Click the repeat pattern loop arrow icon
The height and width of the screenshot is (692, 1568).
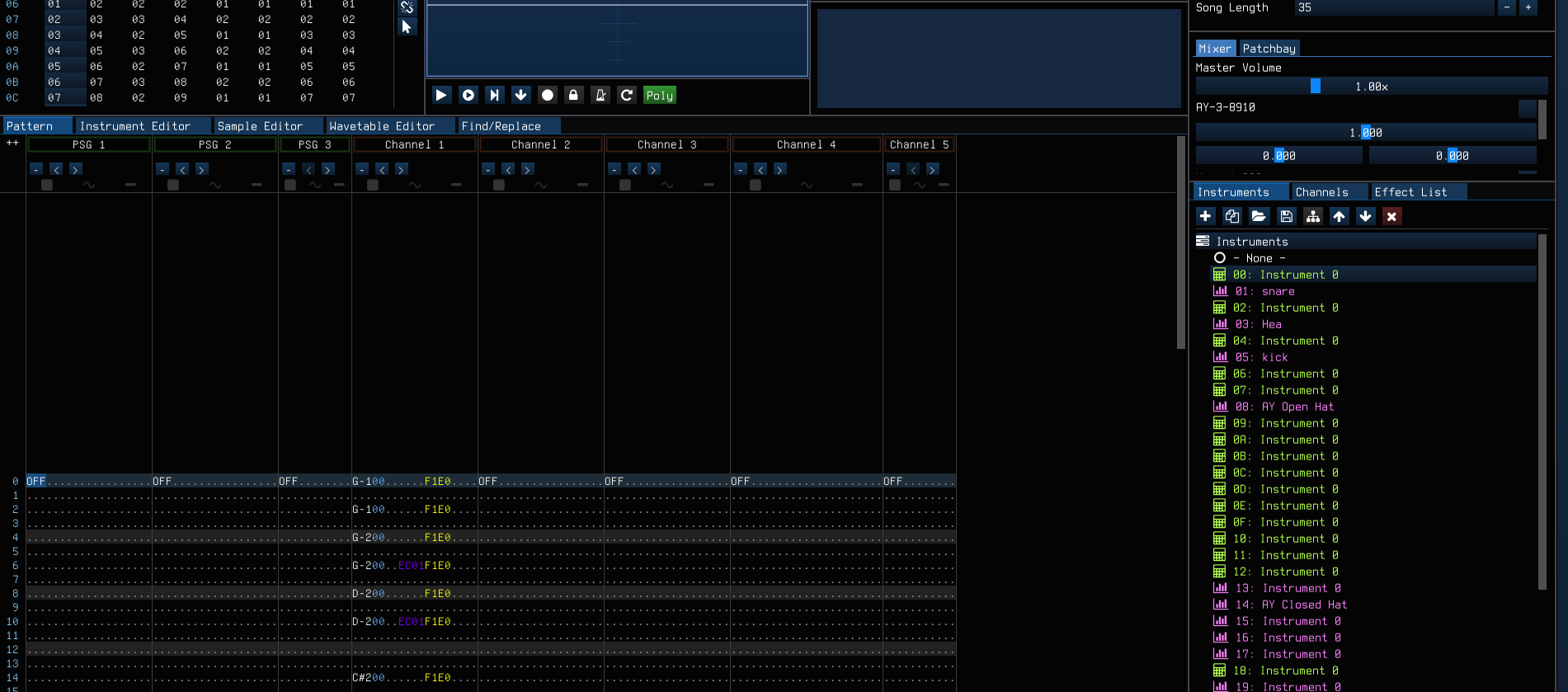pyautogui.click(x=627, y=95)
